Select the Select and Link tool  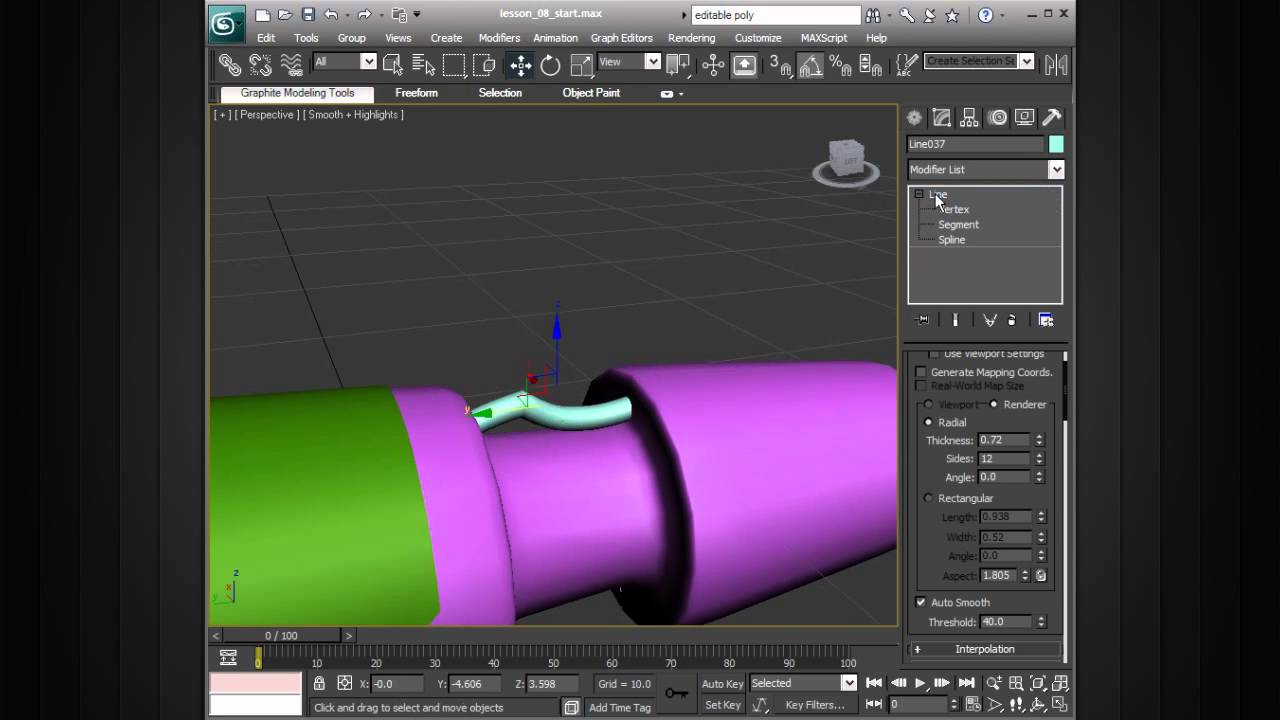pyautogui.click(x=230, y=65)
